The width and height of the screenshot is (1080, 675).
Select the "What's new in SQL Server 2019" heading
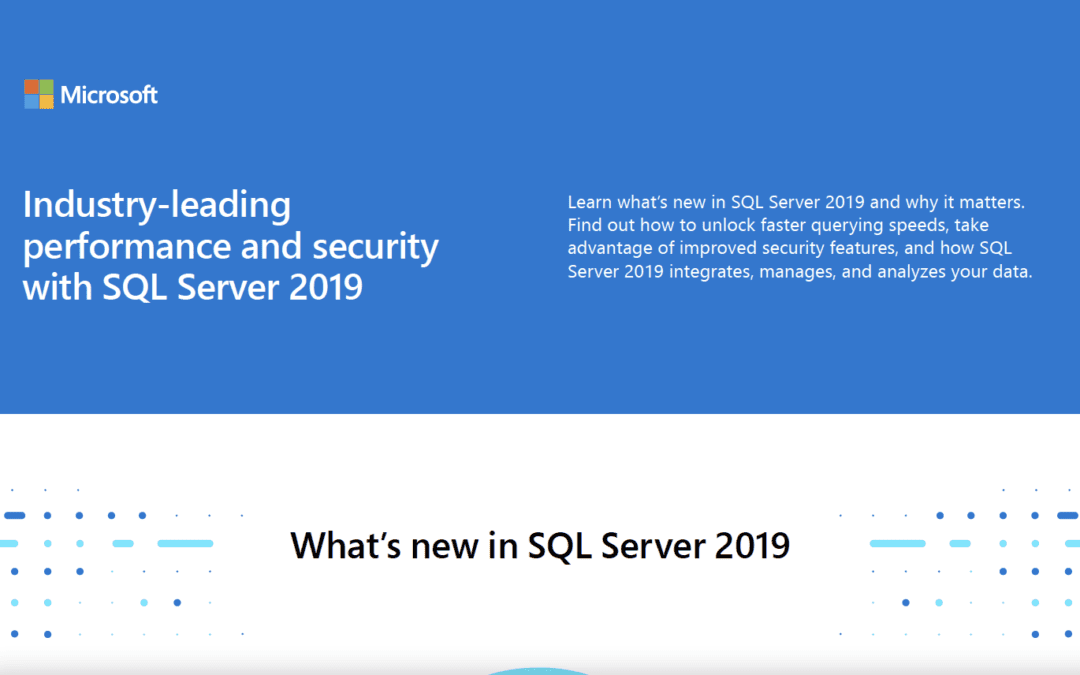click(540, 546)
